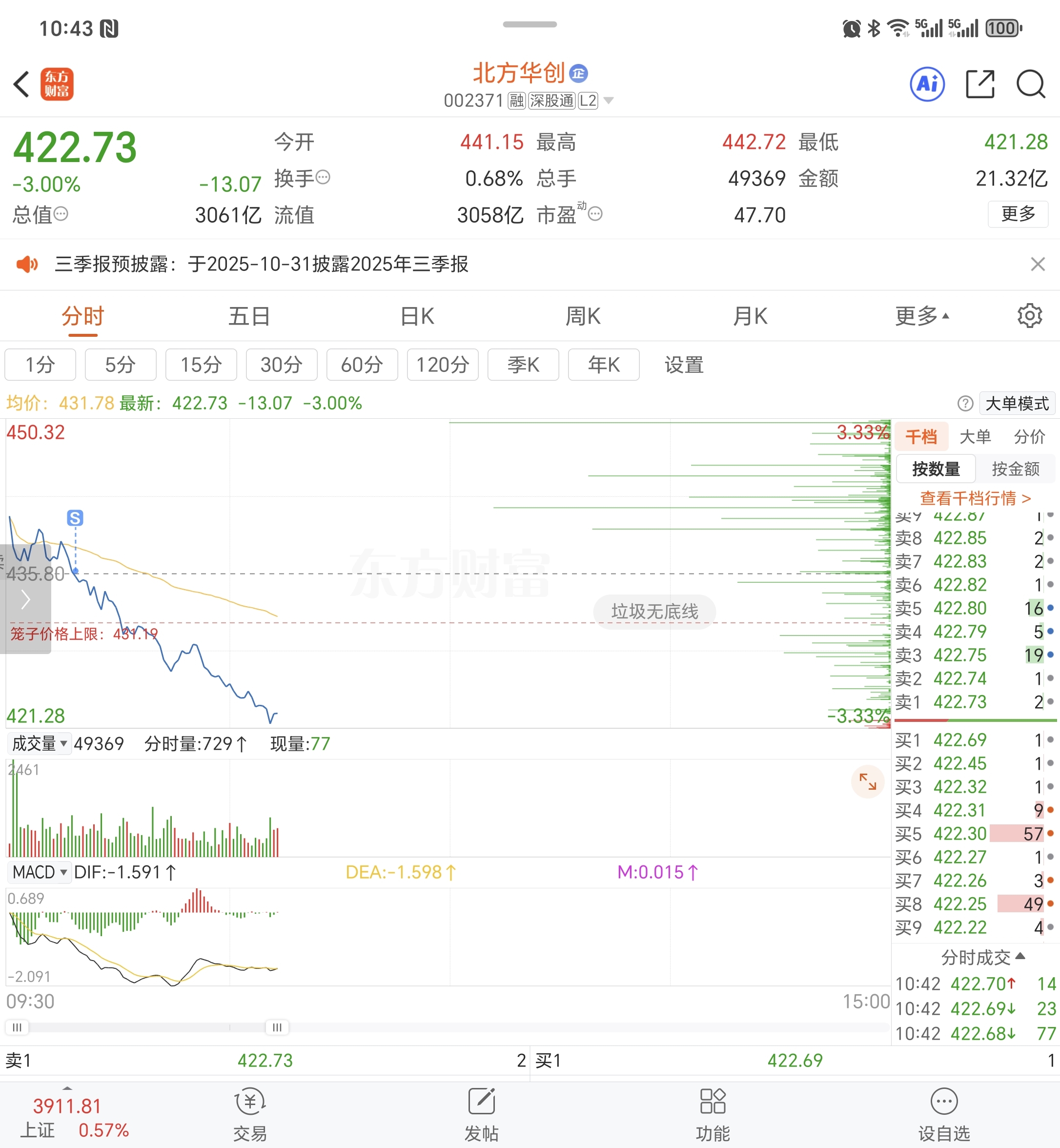Switch to the 大单 tab
Viewport: 1060px width, 1148px height.
tap(975, 436)
